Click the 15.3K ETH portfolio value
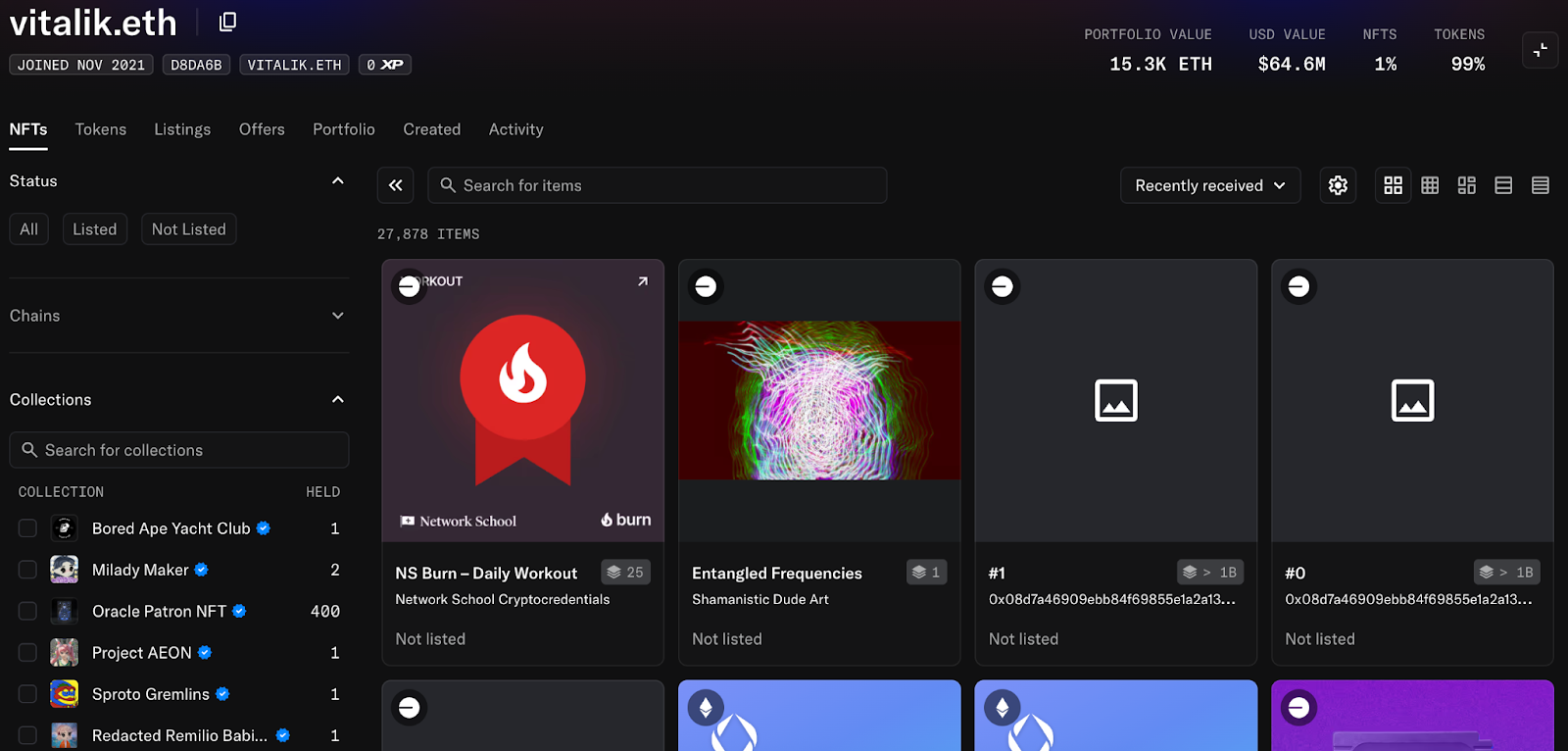The height and width of the screenshot is (751, 1568). pos(1160,64)
